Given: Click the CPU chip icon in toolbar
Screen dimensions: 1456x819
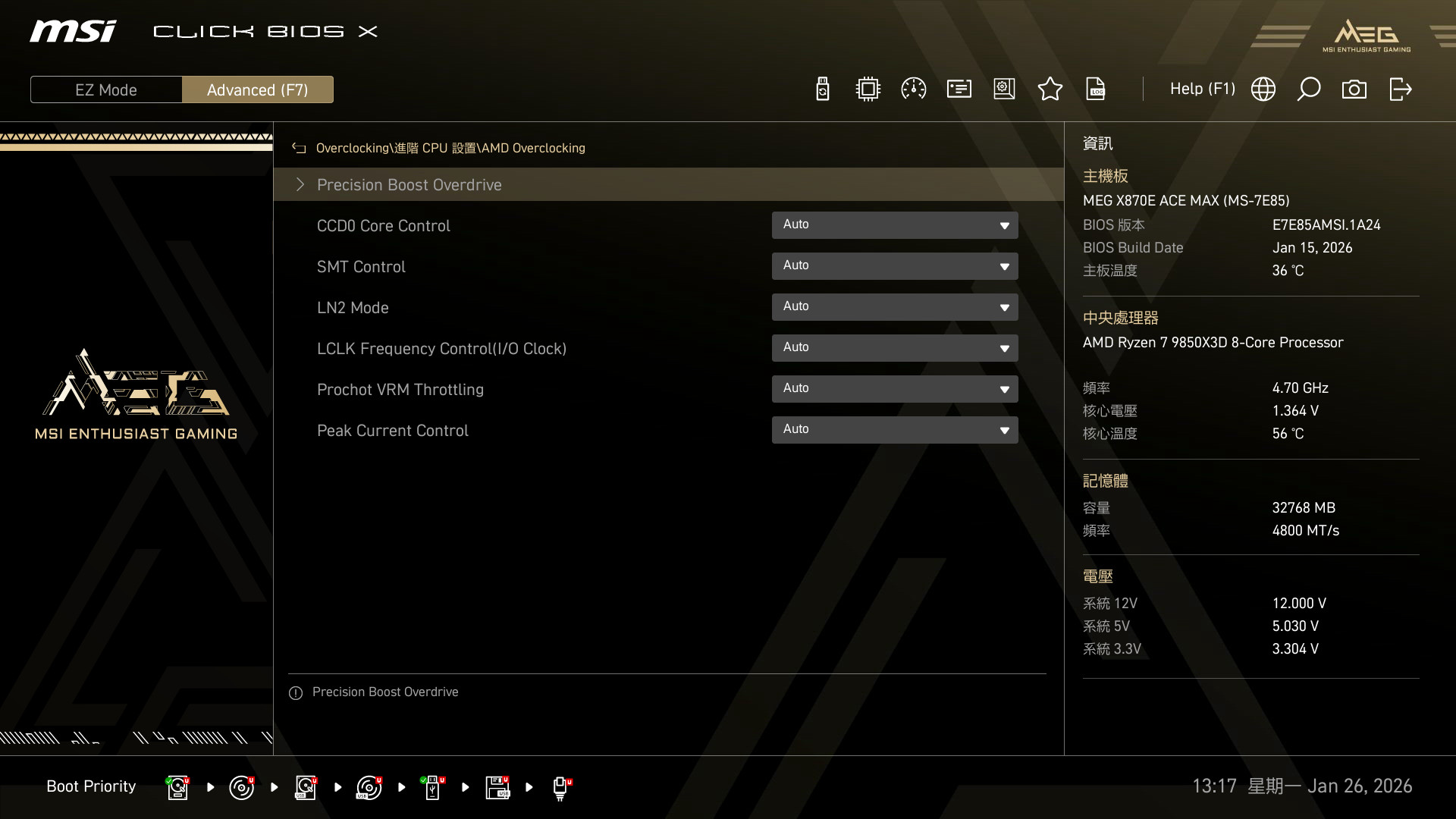Looking at the screenshot, I should tap(868, 89).
